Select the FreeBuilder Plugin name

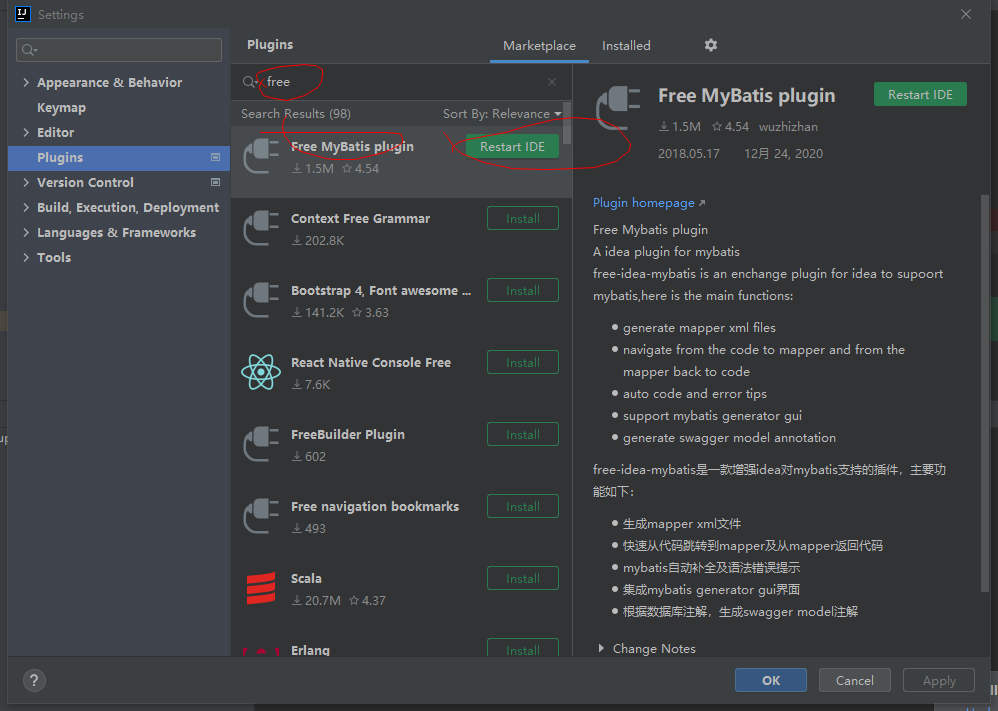[348, 434]
